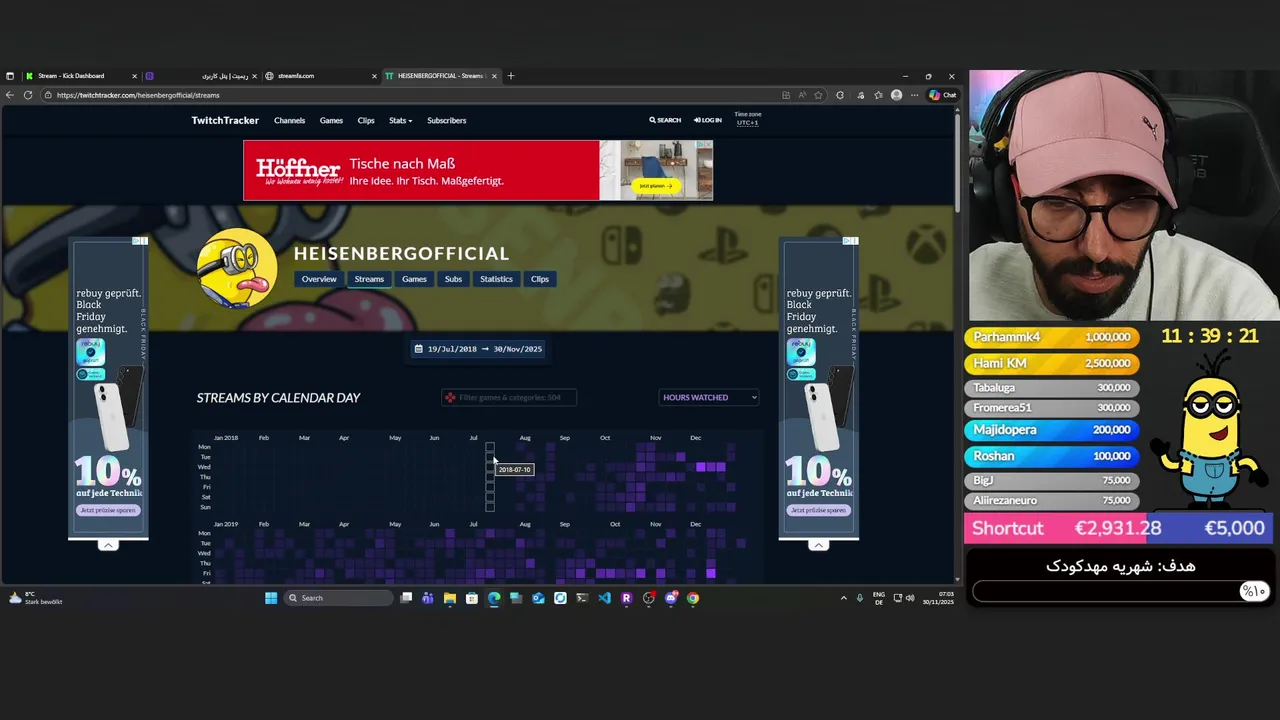
Task: Click right ad 'Jetzt präzise sparen' button
Action: click(x=818, y=510)
